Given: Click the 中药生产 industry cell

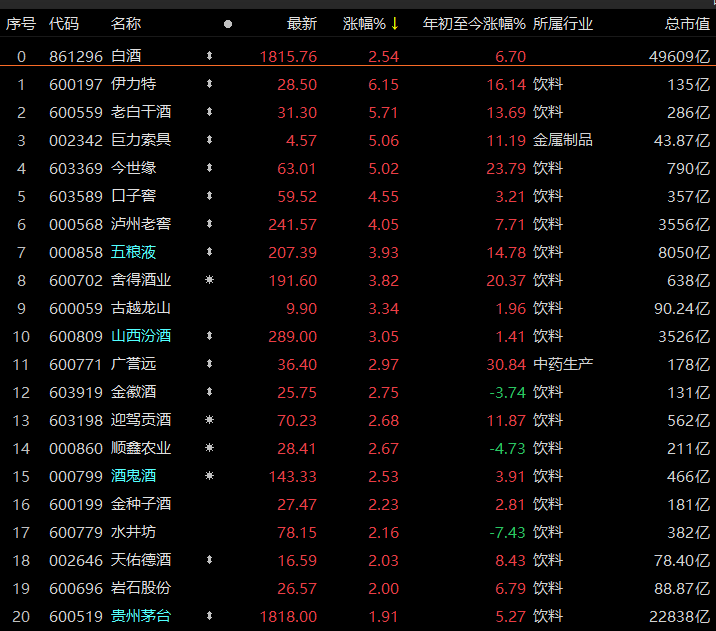Looking at the screenshot, I should 563,364.
